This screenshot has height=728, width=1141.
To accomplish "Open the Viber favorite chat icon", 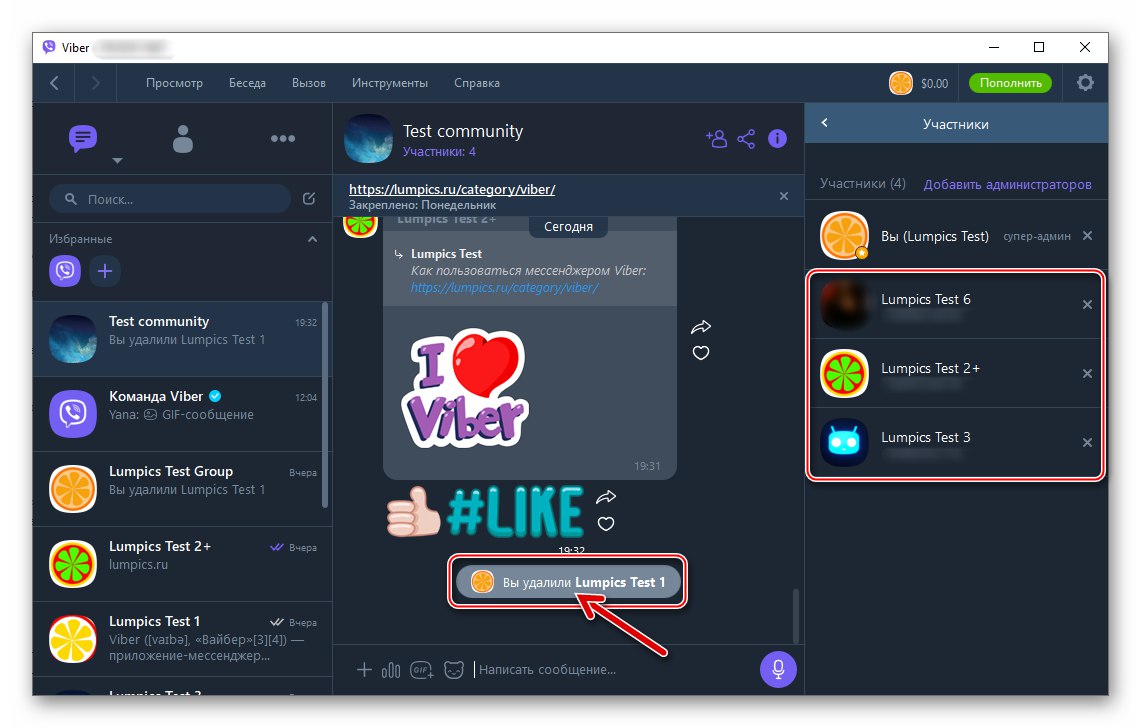I will [65, 271].
